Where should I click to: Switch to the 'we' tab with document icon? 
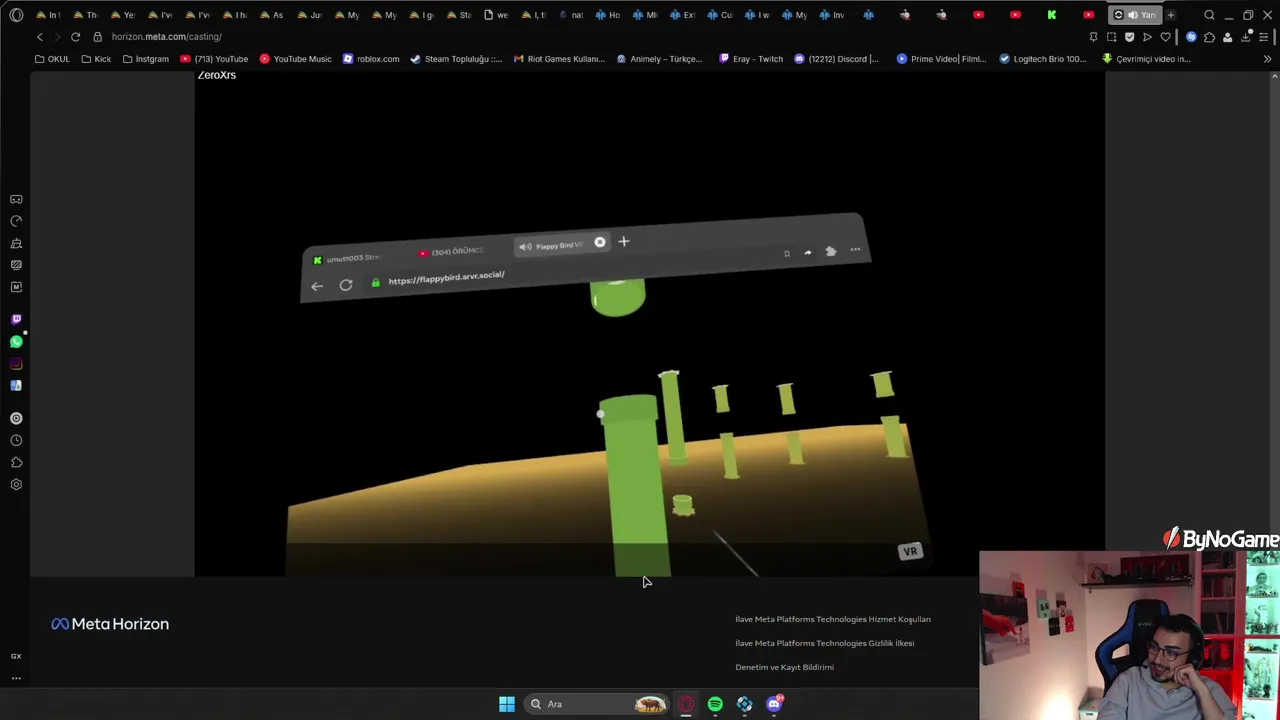click(x=496, y=15)
